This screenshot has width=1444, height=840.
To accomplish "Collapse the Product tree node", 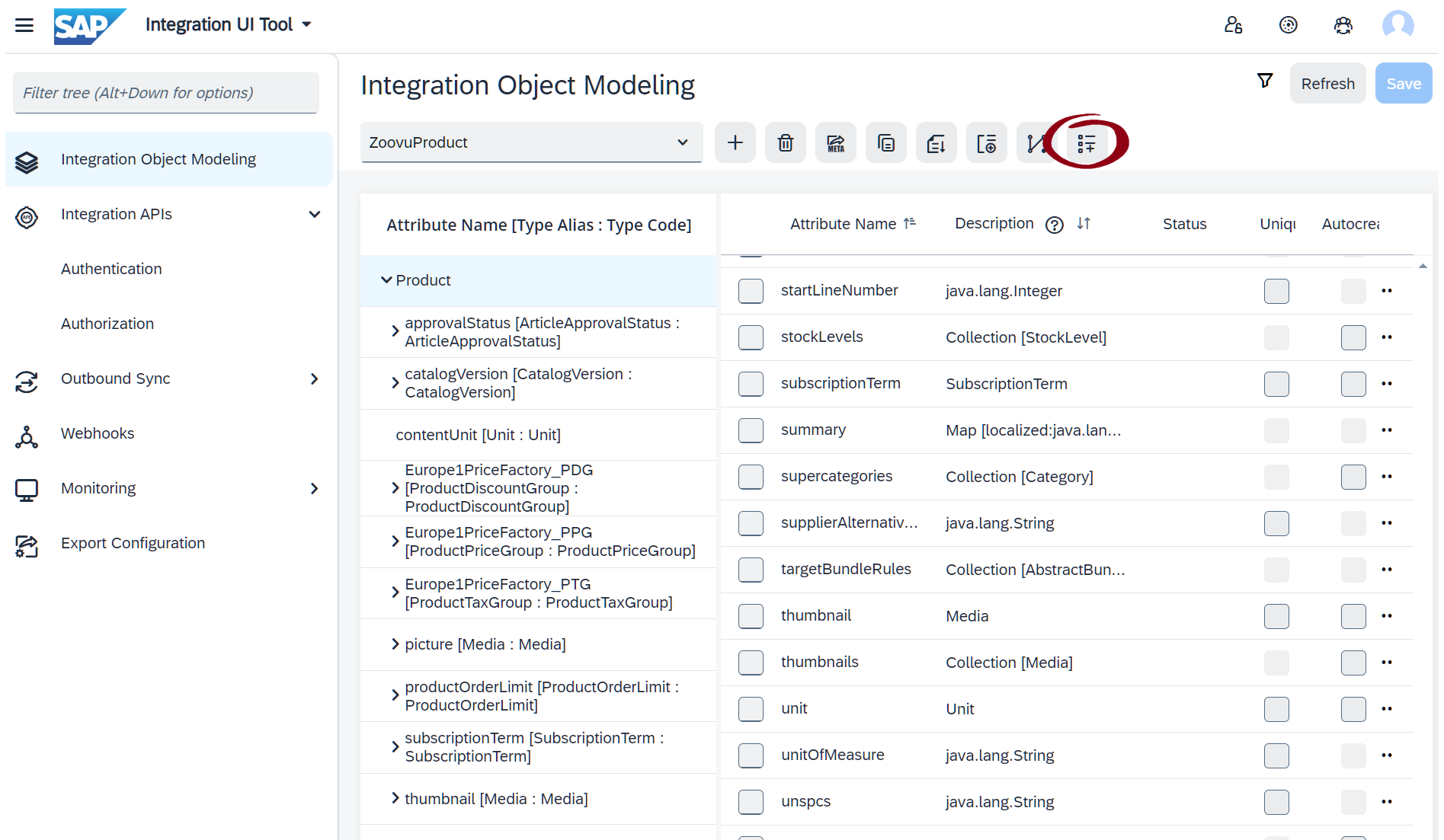I will [386, 280].
